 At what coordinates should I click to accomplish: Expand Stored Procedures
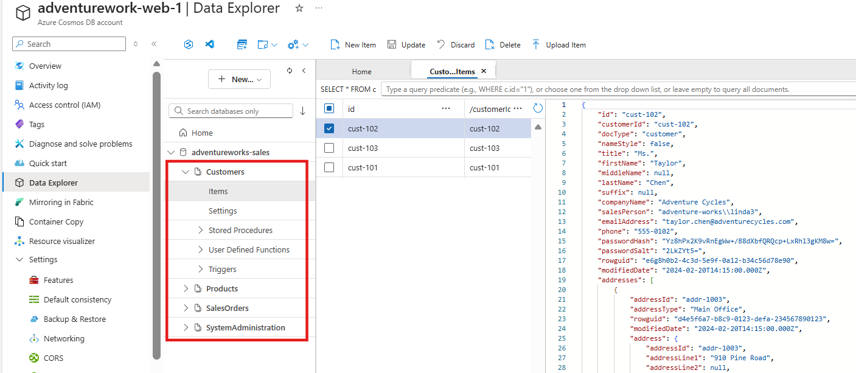201,230
